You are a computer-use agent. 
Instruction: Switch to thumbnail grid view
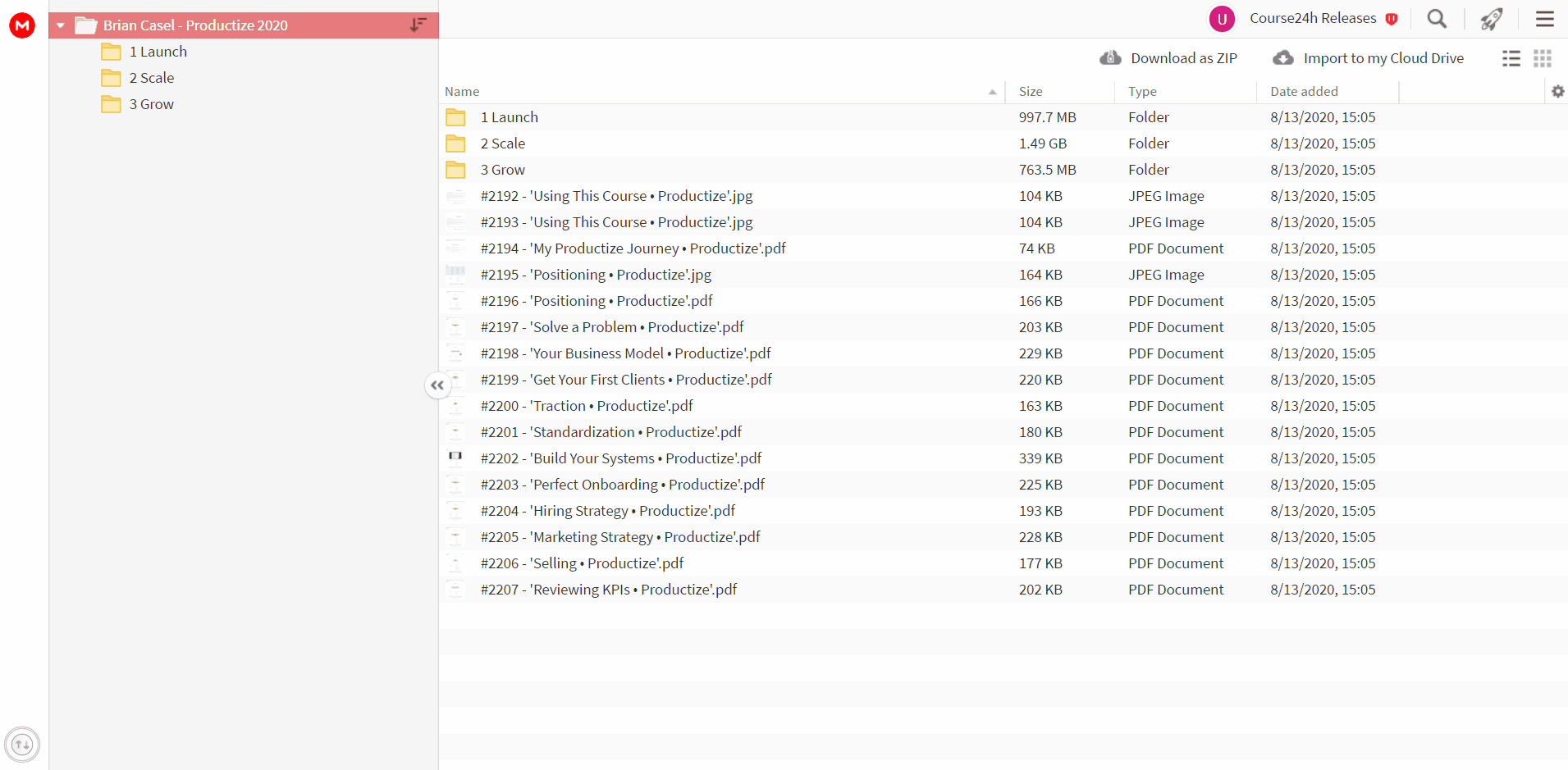point(1543,58)
